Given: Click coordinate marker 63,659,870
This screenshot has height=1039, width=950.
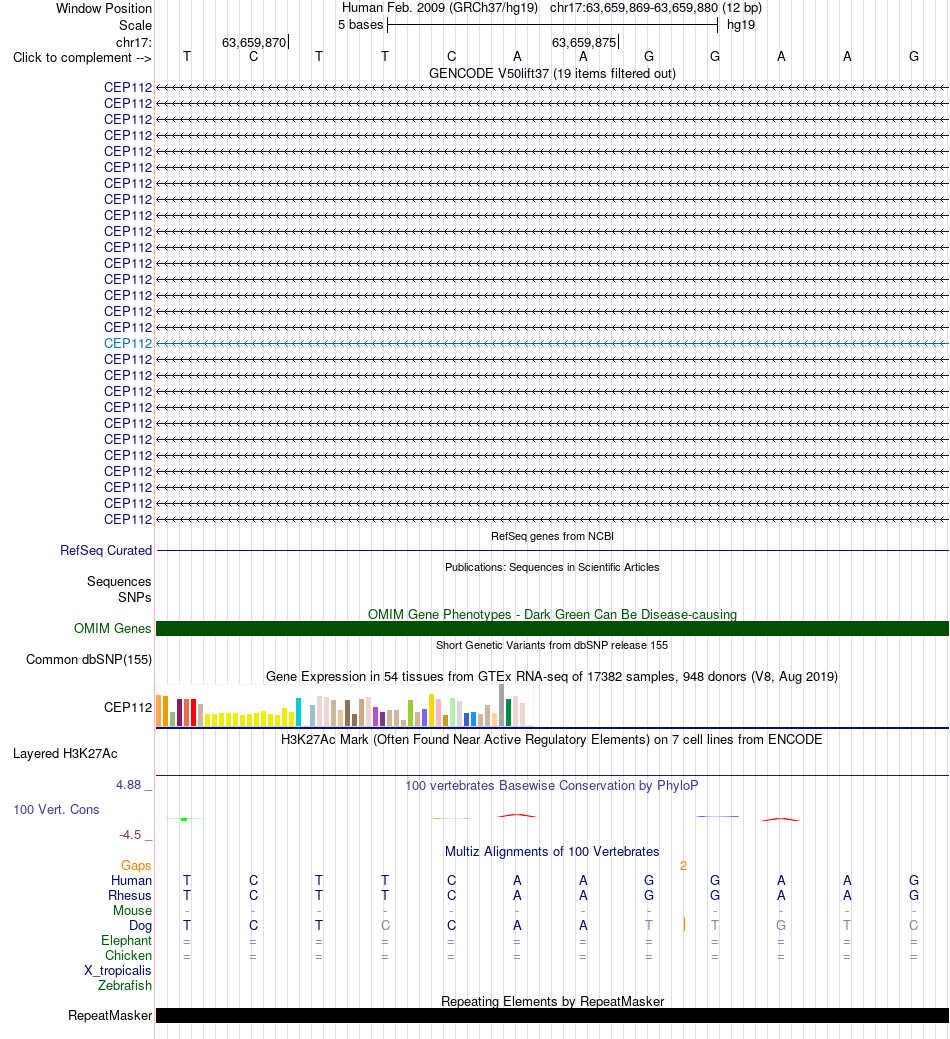Looking at the screenshot, I should click(x=254, y=42).
